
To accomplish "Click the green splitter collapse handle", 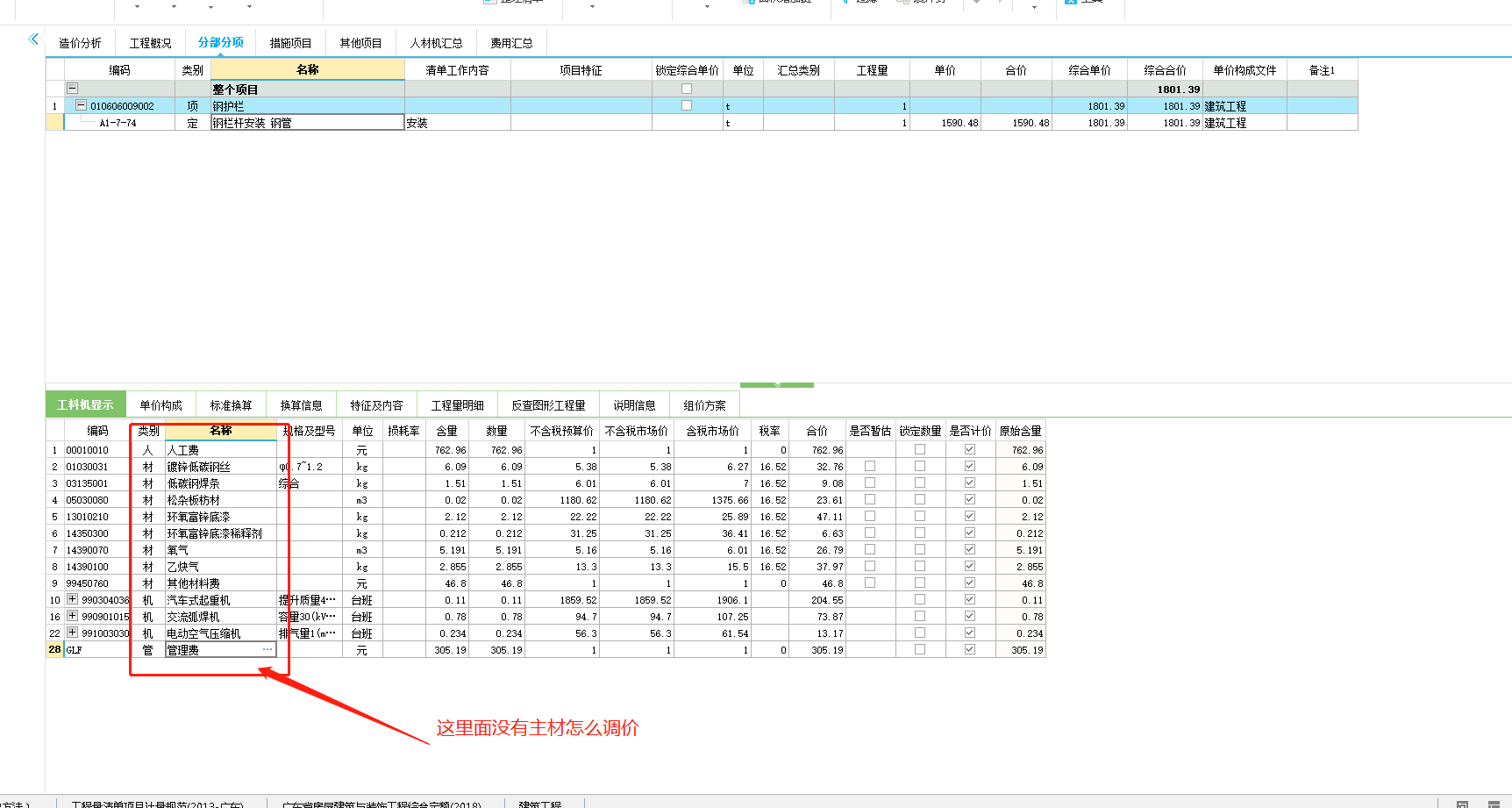I will coord(777,384).
